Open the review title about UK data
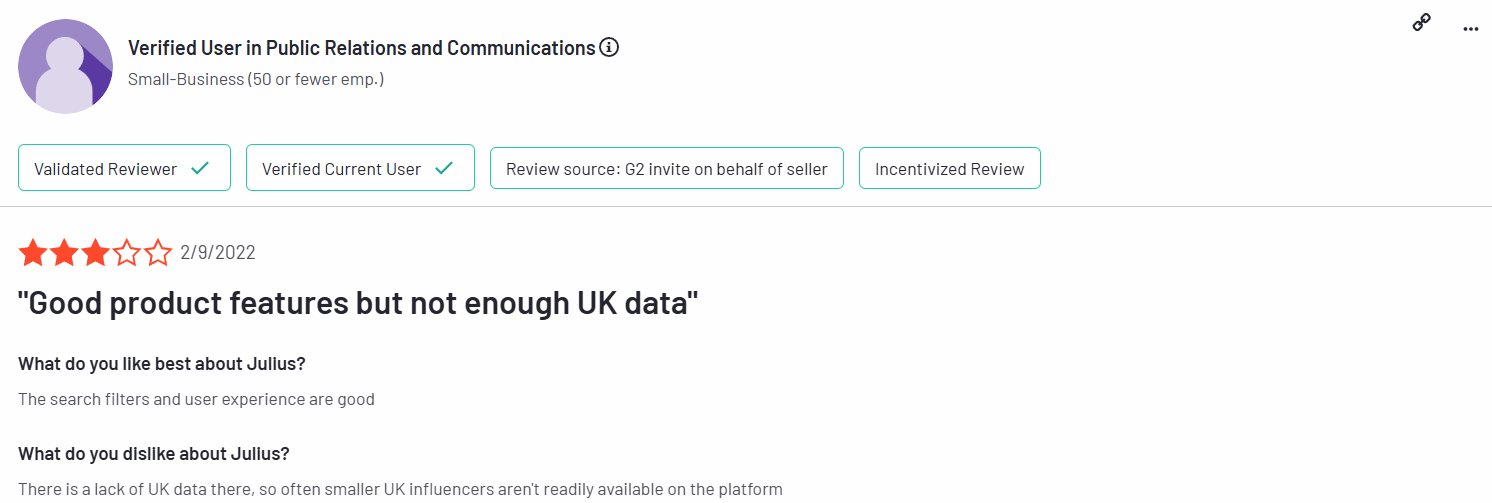Screen dimensions: 1492x503 click(358, 304)
